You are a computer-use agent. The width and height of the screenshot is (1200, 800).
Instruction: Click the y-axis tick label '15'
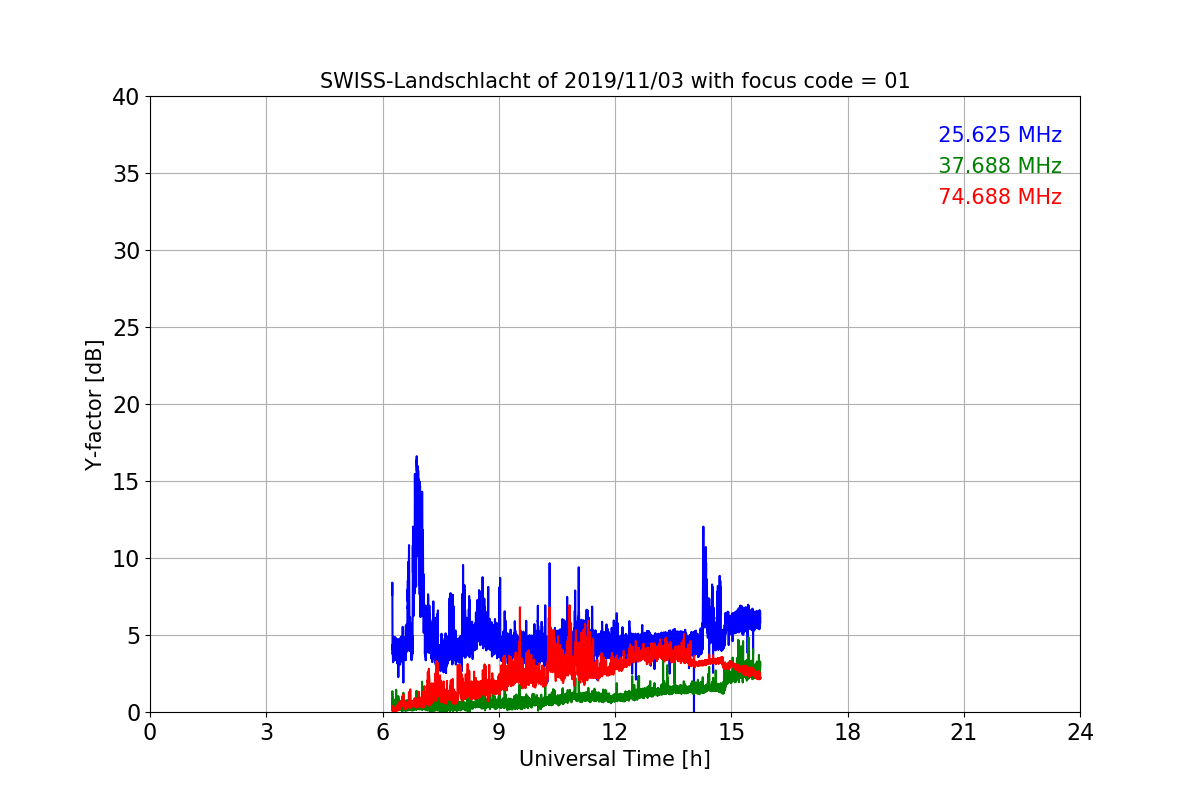126,482
